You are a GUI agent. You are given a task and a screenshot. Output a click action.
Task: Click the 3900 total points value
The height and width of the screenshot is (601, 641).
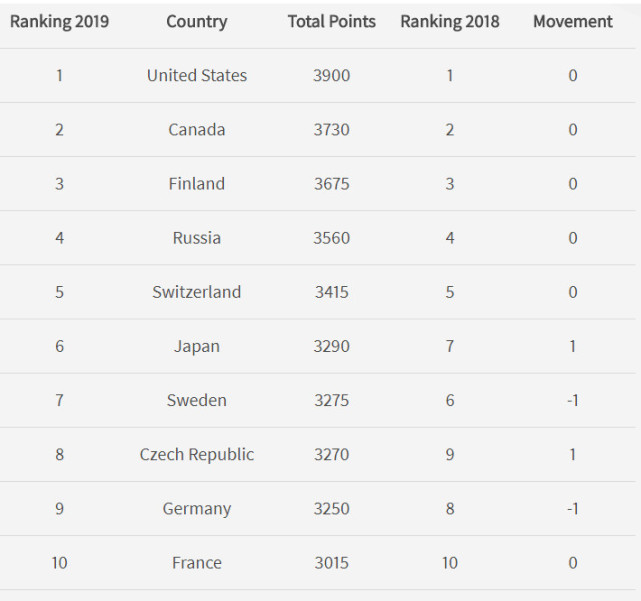click(x=332, y=75)
